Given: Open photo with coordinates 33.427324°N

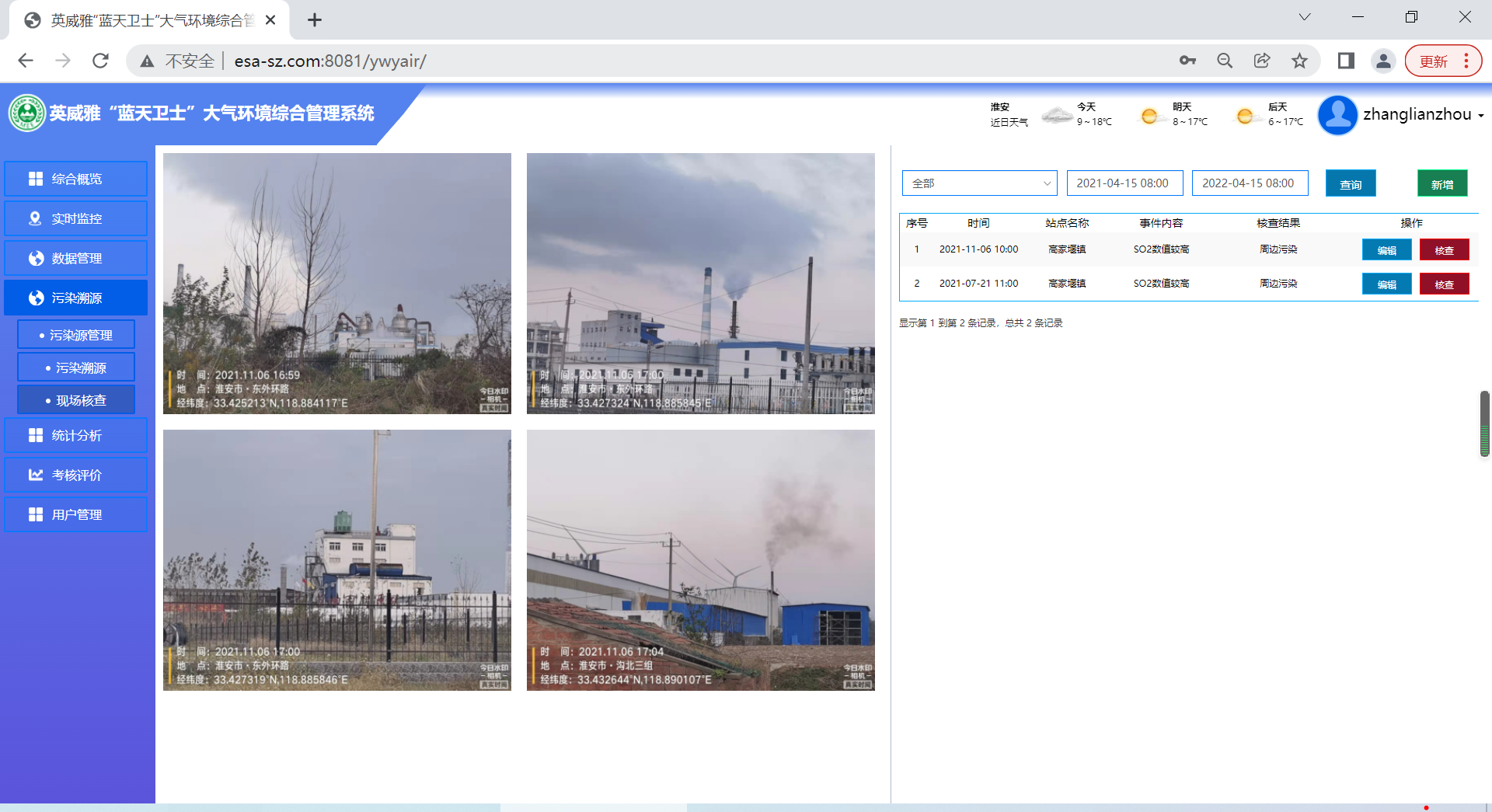Looking at the screenshot, I should pos(701,283).
